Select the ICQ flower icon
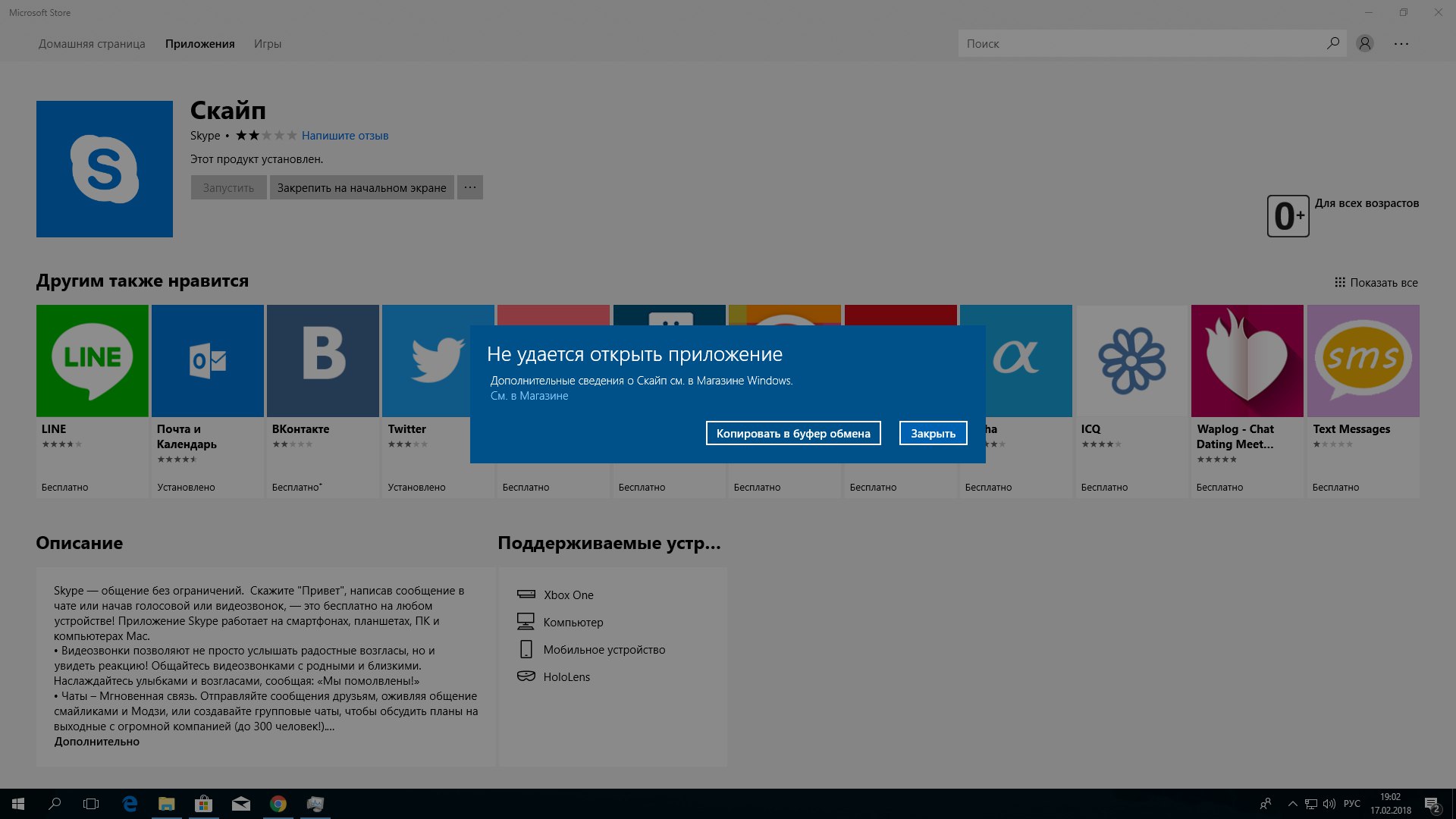Image resolution: width=1456 pixels, height=819 pixels. click(1132, 361)
